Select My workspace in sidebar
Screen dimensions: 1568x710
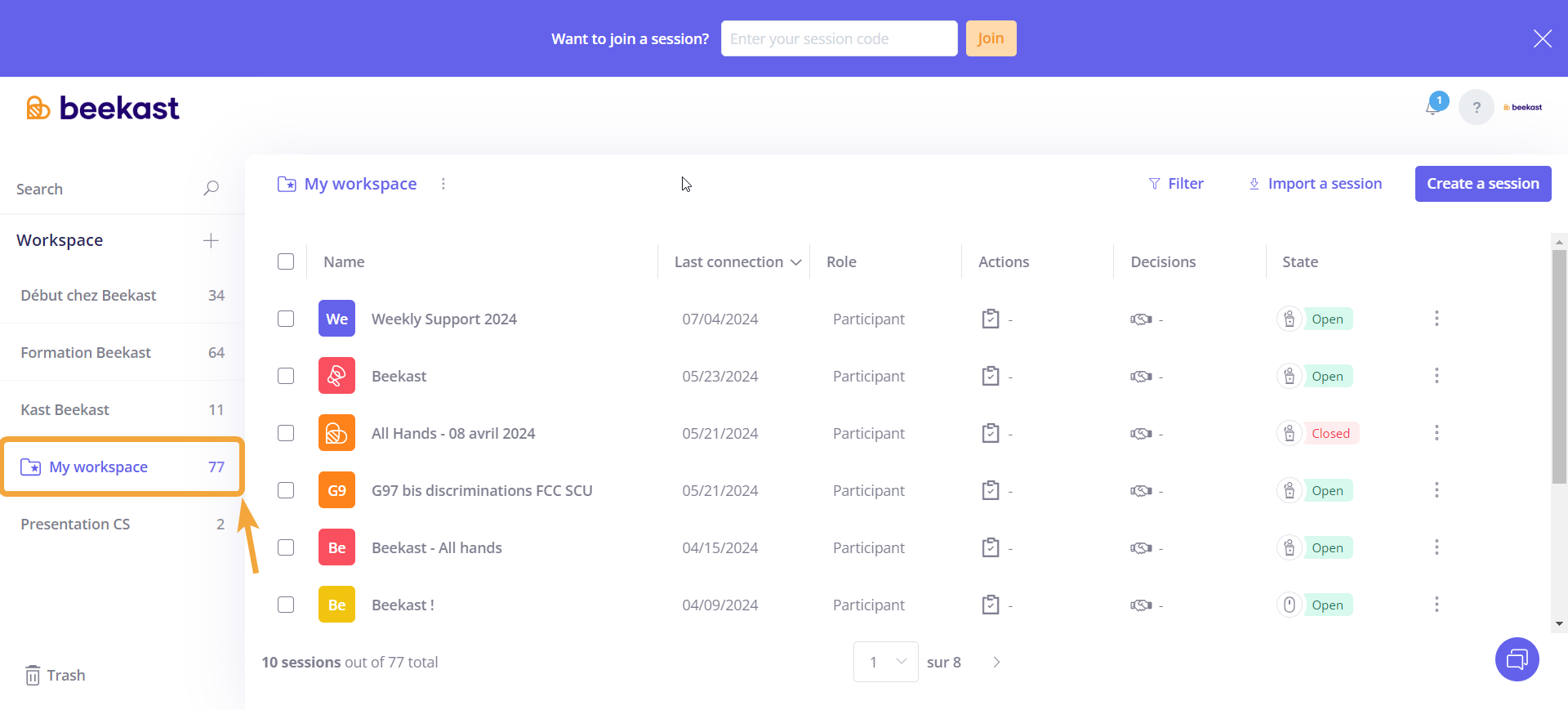click(x=122, y=467)
